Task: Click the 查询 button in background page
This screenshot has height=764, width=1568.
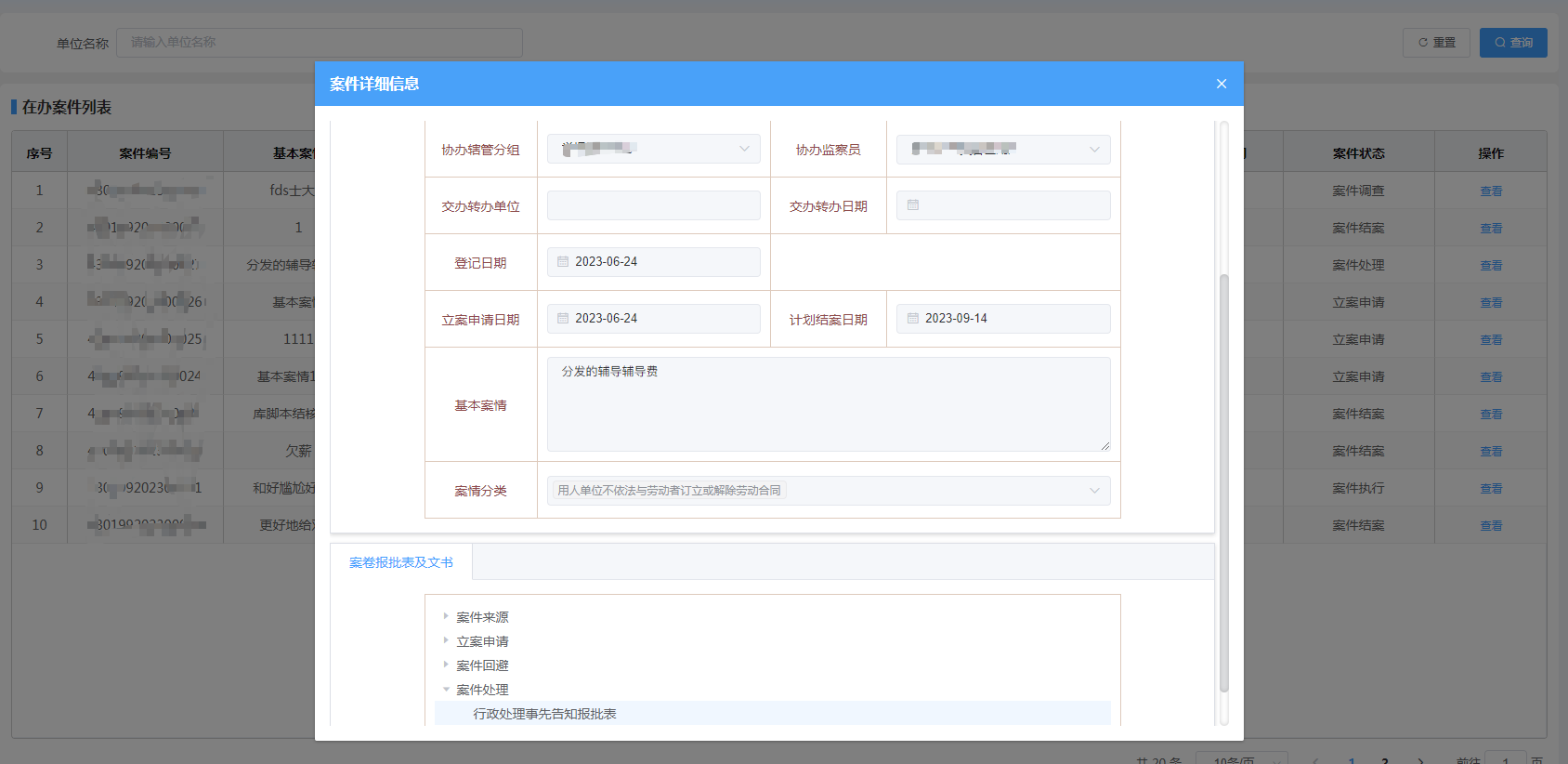Action: click(x=1513, y=43)
